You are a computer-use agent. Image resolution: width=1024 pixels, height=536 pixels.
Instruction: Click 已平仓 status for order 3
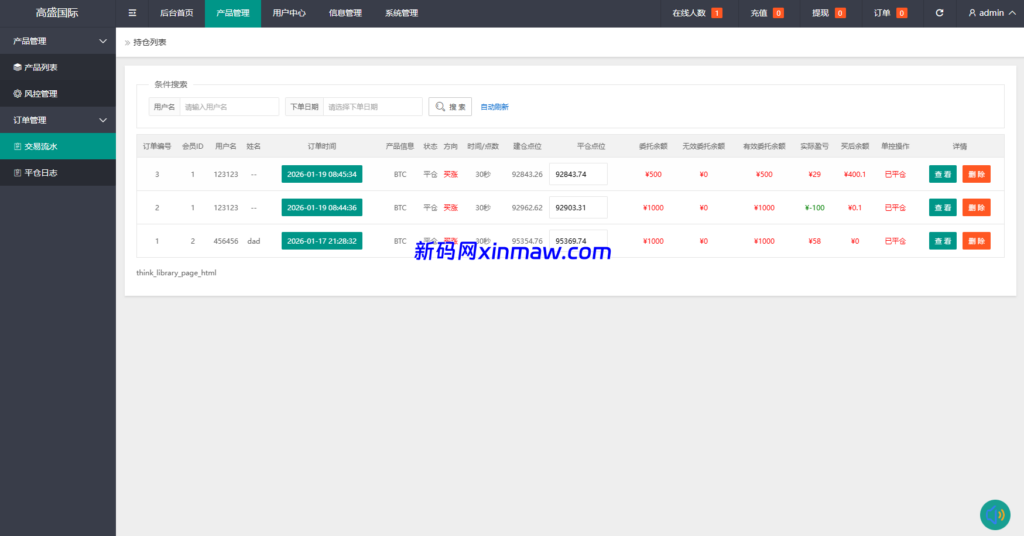895,174
